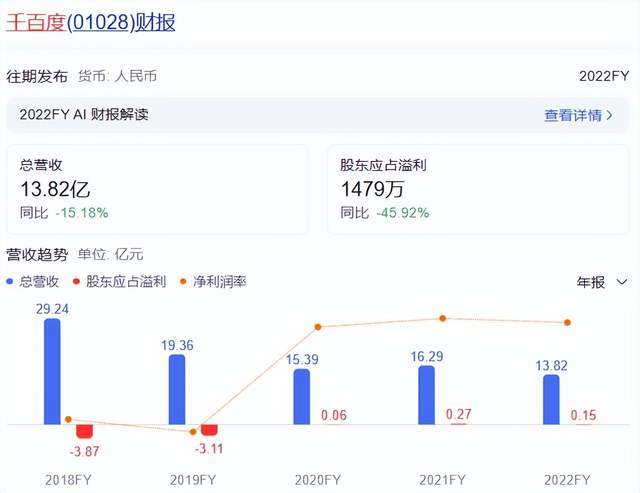Screen dimensions: 640x493
Task: Open the 王百度(01028)财报 title link
Action: [x=91, y=22]
